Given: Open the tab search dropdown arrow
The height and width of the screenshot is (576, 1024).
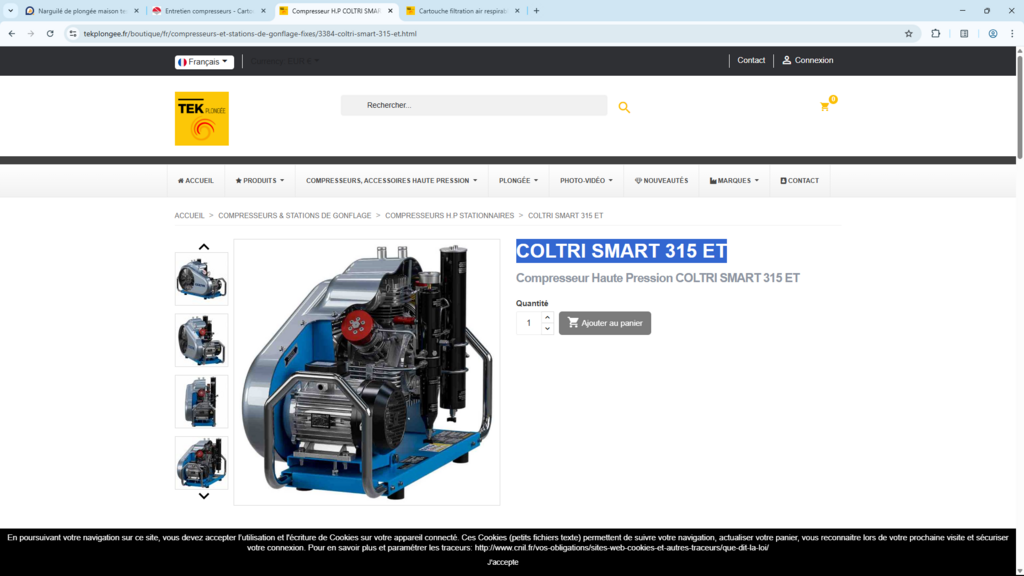Looking at the screenshot, I should (x=10, y=10).
